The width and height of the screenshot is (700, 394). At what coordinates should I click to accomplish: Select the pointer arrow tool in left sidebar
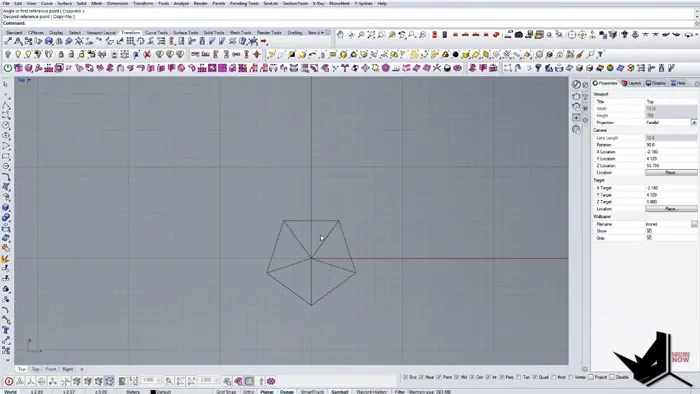point(6,84)
